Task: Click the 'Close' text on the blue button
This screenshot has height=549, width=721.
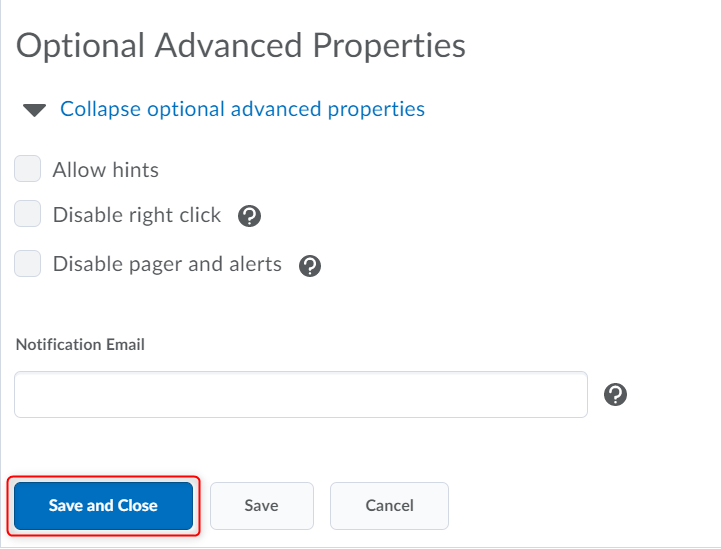Action: (x=138, y=506)
